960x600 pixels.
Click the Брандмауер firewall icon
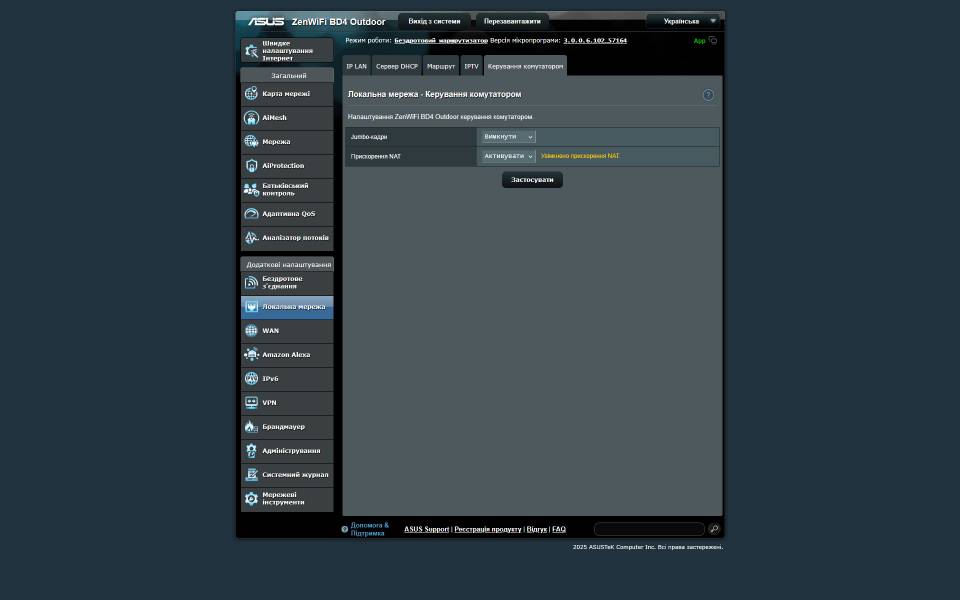(251, 427)
